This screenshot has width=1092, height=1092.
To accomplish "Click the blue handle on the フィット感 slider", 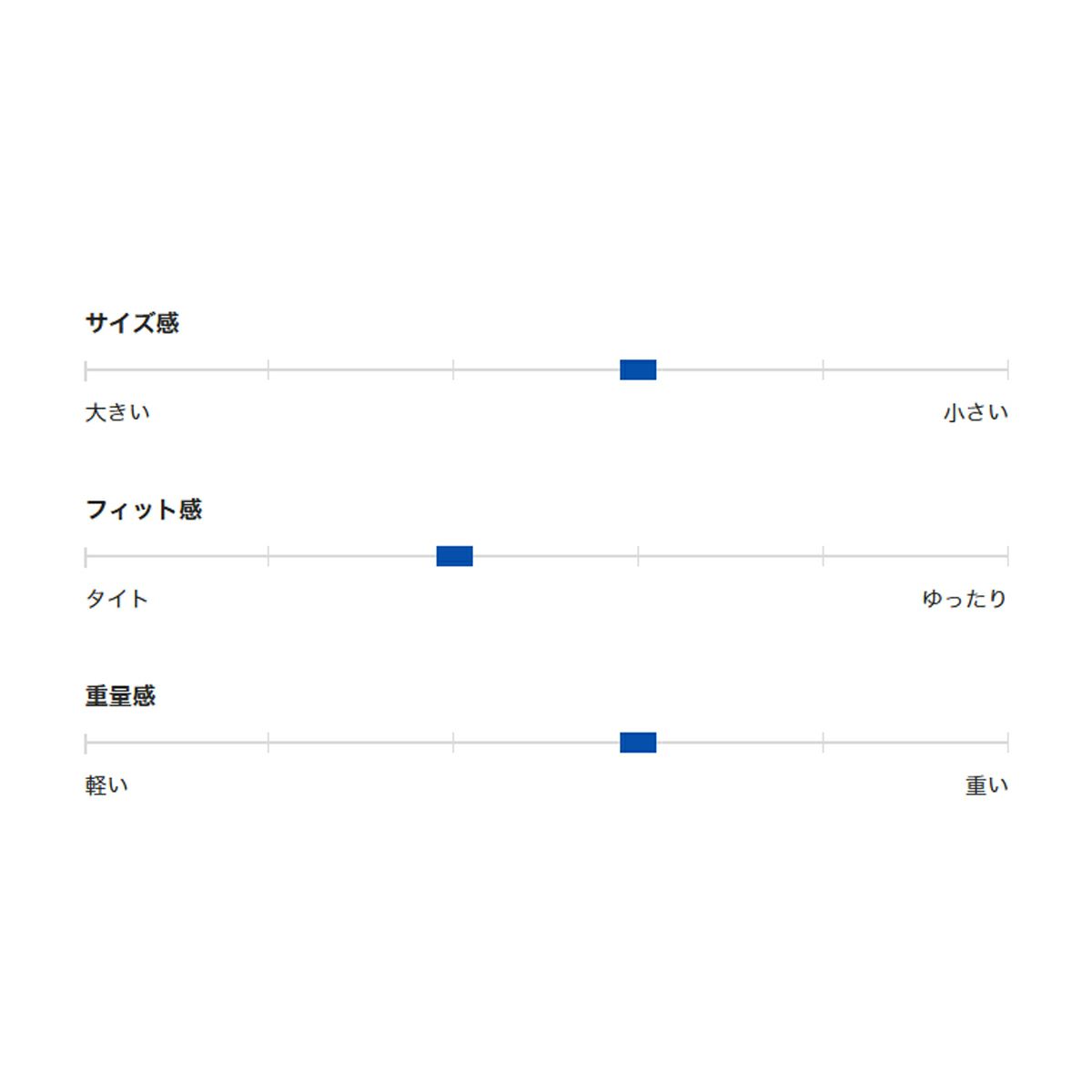I will coord(454,556).
